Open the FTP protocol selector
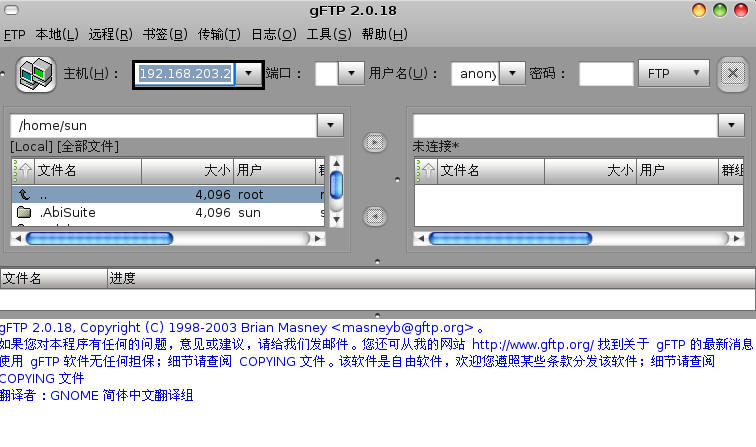756x447 pixels. pos(674,73)
